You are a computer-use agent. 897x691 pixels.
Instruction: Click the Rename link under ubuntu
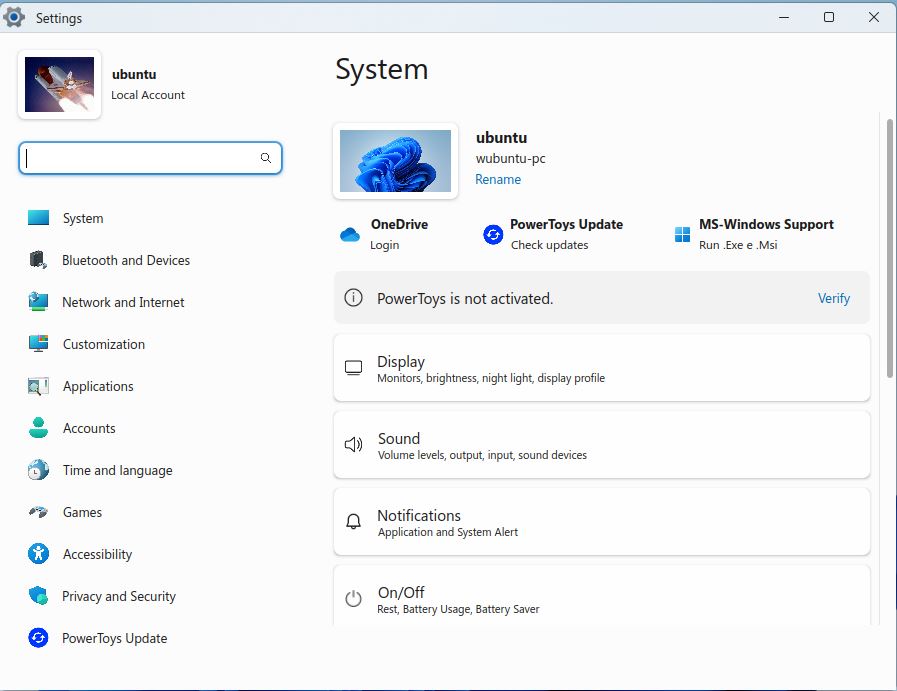click(x=498, y=180)
